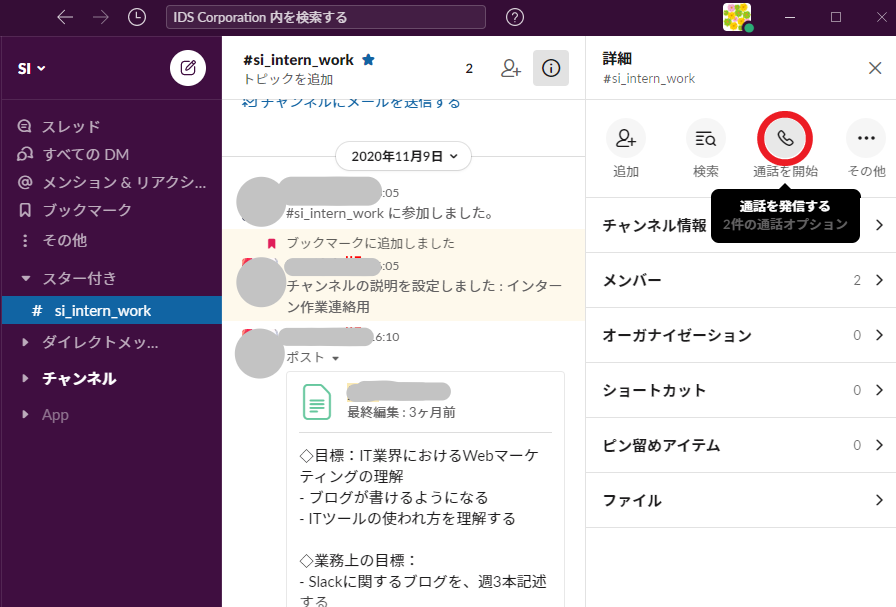The image size is (896, 607).
Task: Click the IDS Corporation search field
Action: 324,17
